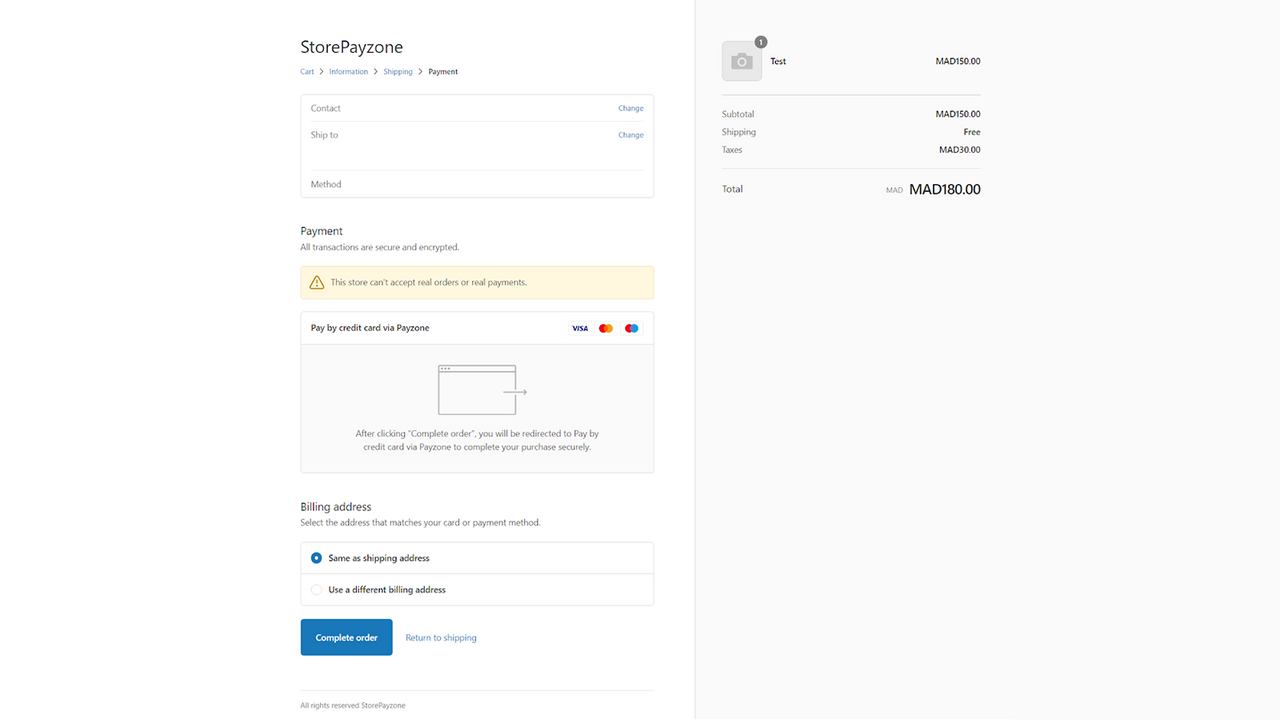Change the Contact information
Viewport: 1280px width, 720px height.
point(631,108)
